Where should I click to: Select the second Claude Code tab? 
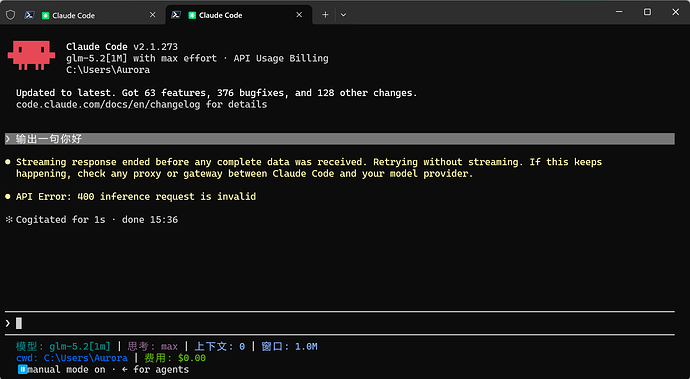click(x=239, y=15)
